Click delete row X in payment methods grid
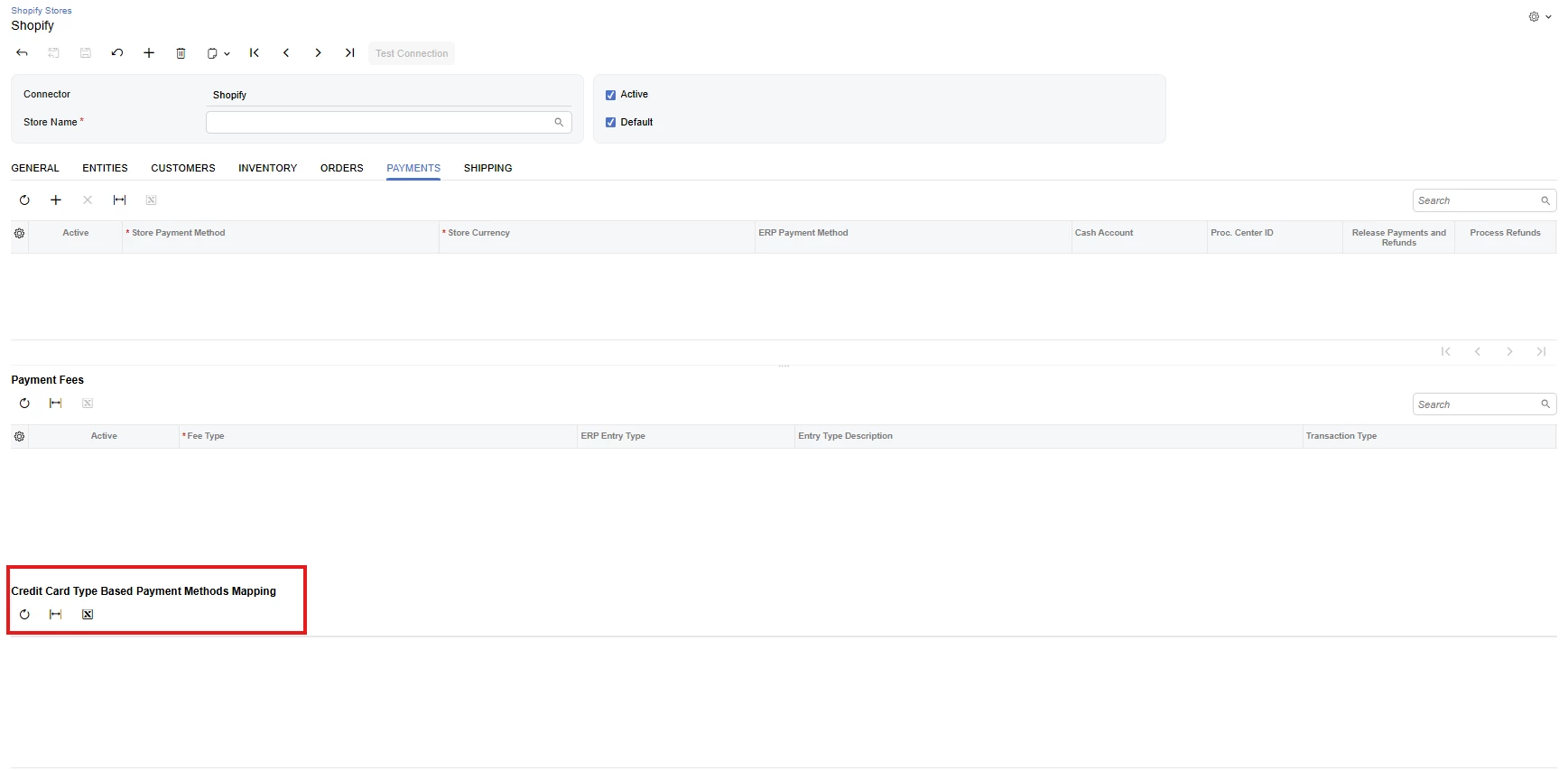The height and width of the screenshot is (771, 1568). coord(88,200)
